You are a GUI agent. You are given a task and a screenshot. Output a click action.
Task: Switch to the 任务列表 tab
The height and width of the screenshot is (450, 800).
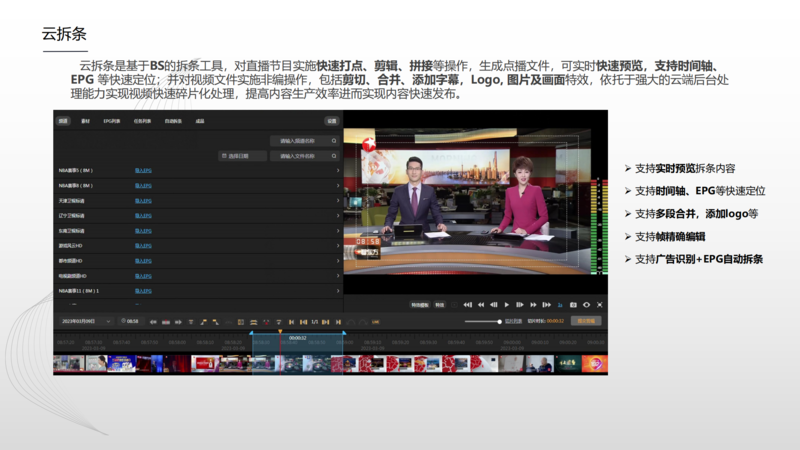[141, 120]
